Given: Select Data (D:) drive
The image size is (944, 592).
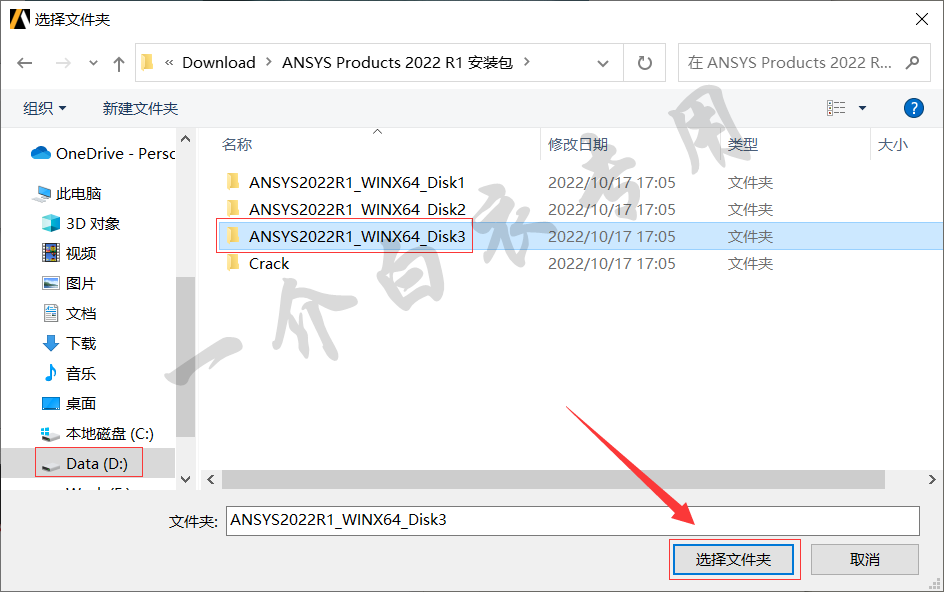Looking at the screenshot, I should click(89, 464).
